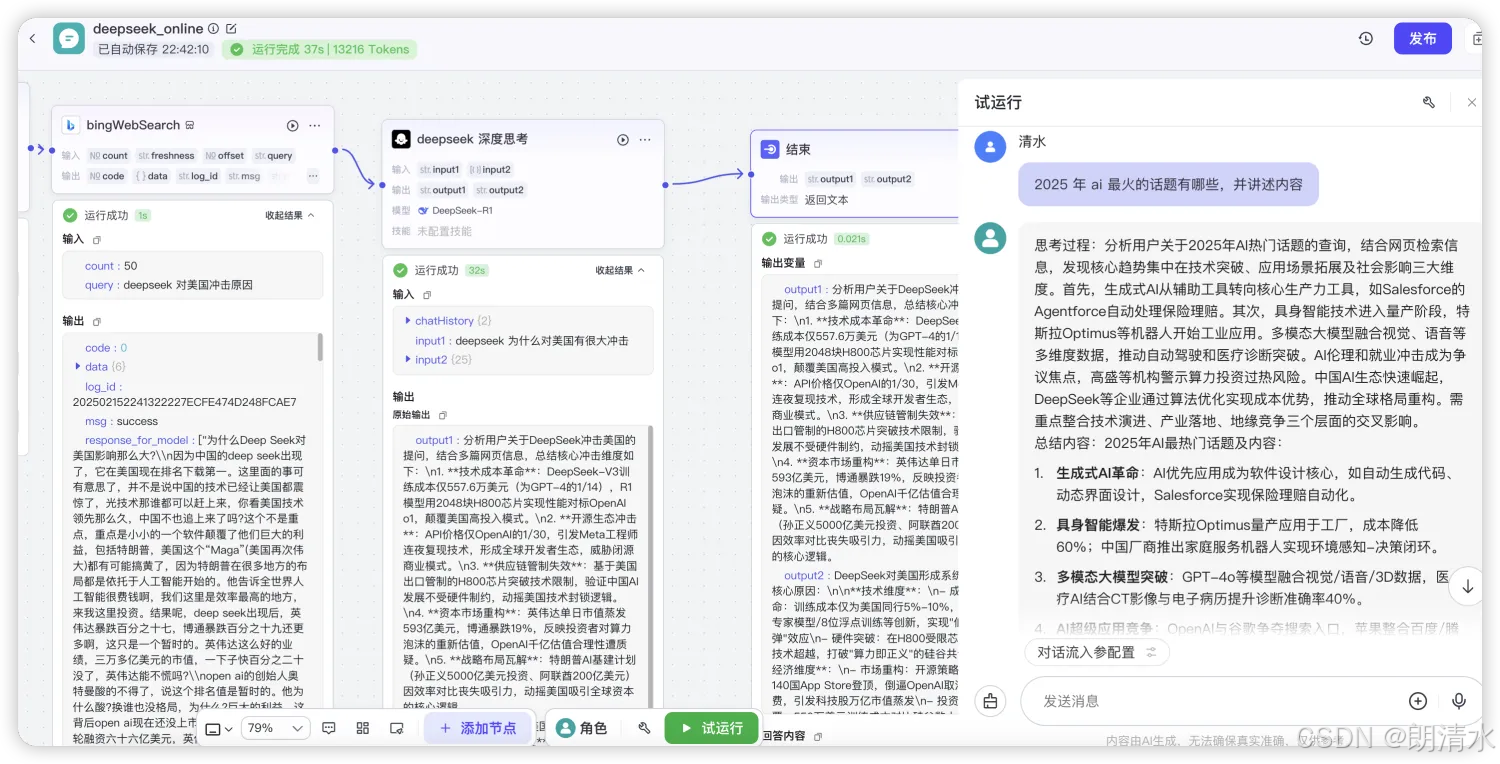Viewport: 1500px width, 764px height.
Task: Select the str.query input parameter tag
Action: pos(273,156)
